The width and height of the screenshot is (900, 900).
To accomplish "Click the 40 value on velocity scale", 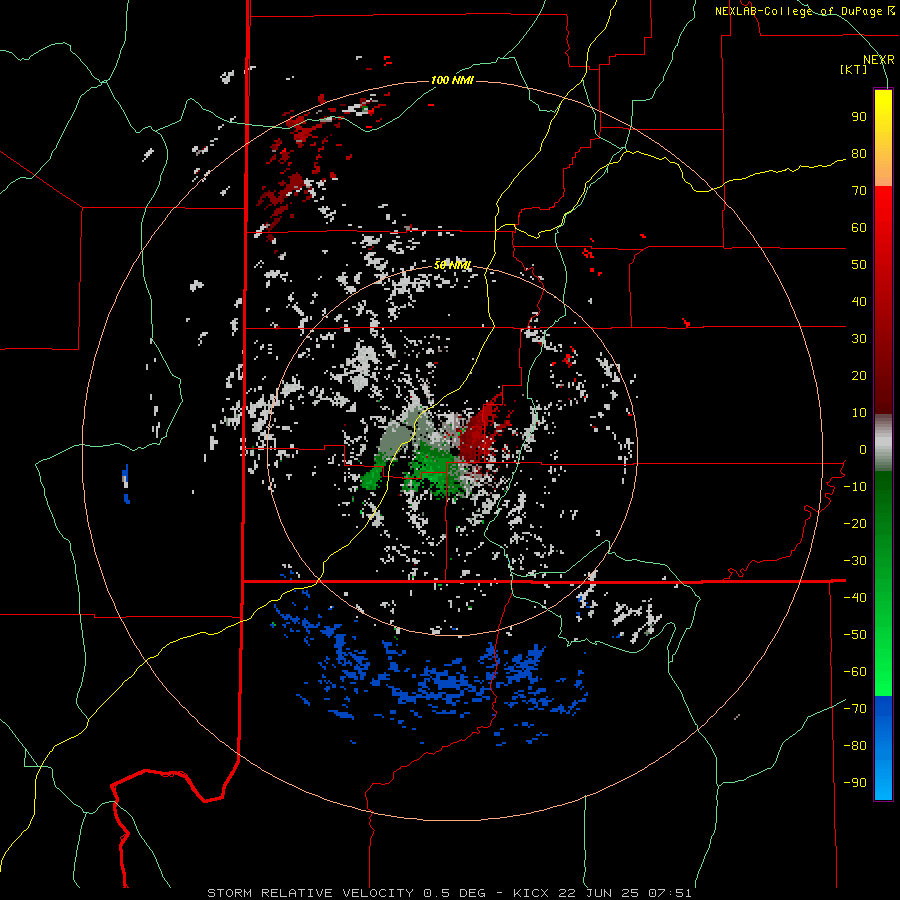I will click(x=859, y=302).
